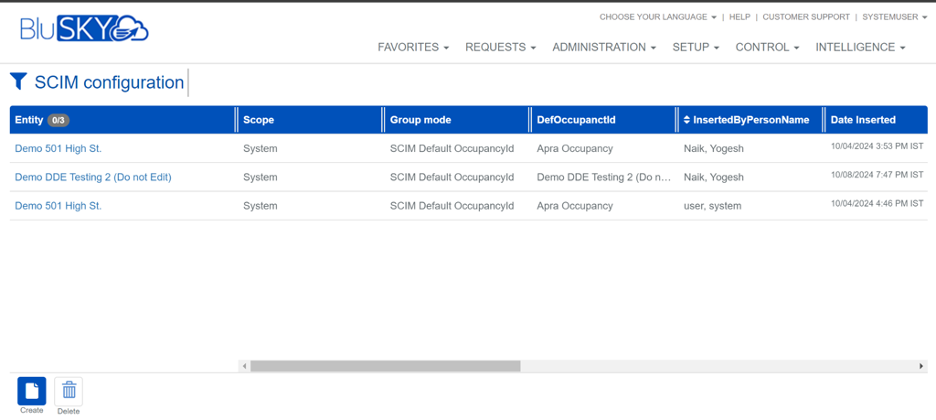The height and width of the screenshot is (420, 936).
Task: Click the horizontal scrollbar thumb
Action: click(385, 366)
